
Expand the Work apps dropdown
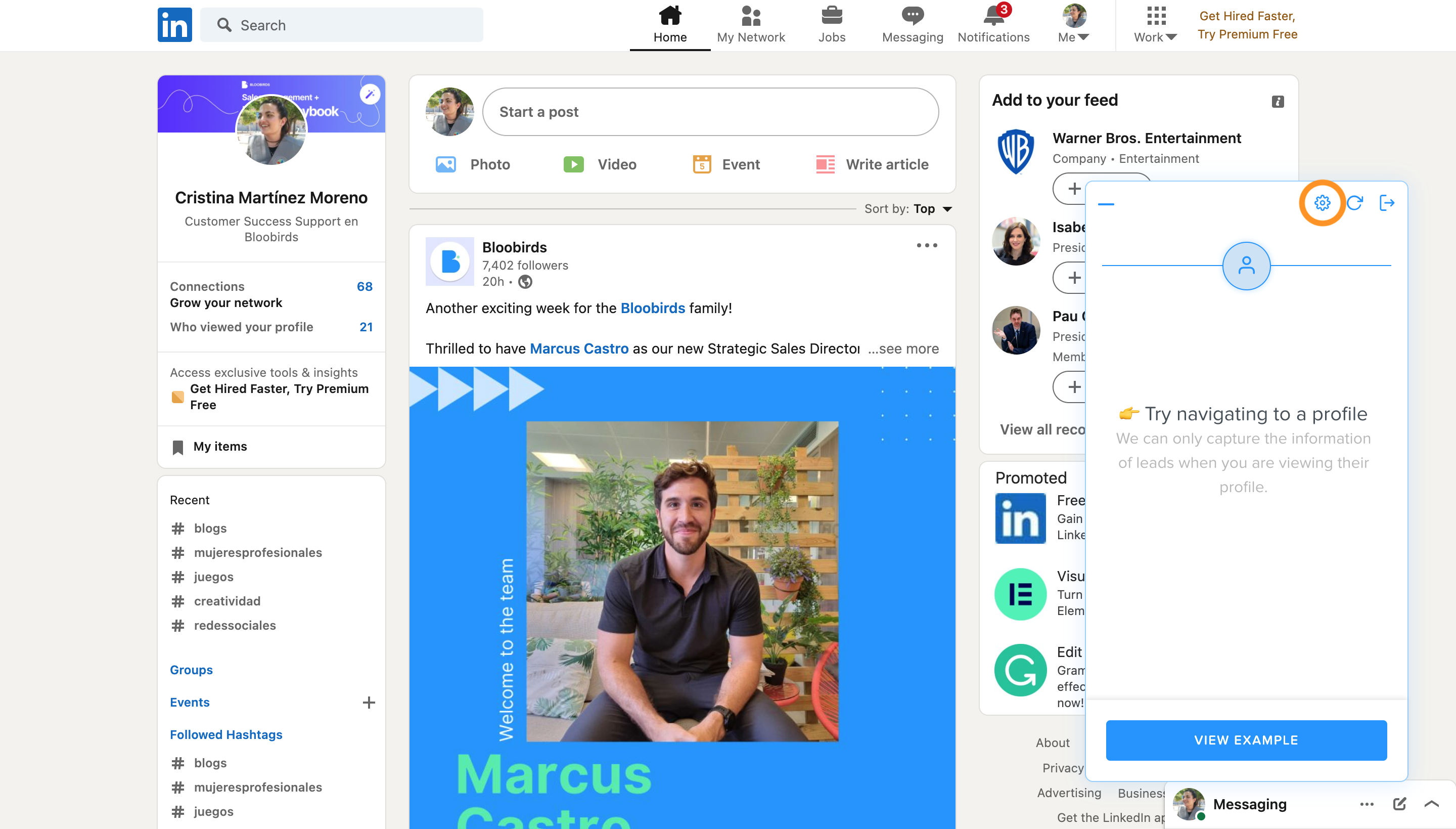coord(1155,25)
